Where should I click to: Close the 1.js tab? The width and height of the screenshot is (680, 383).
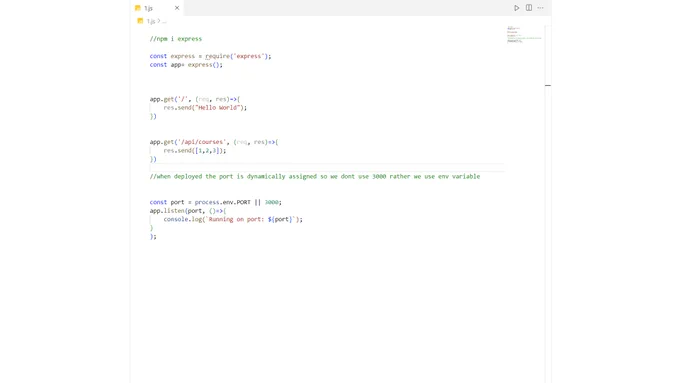(177, 8)
